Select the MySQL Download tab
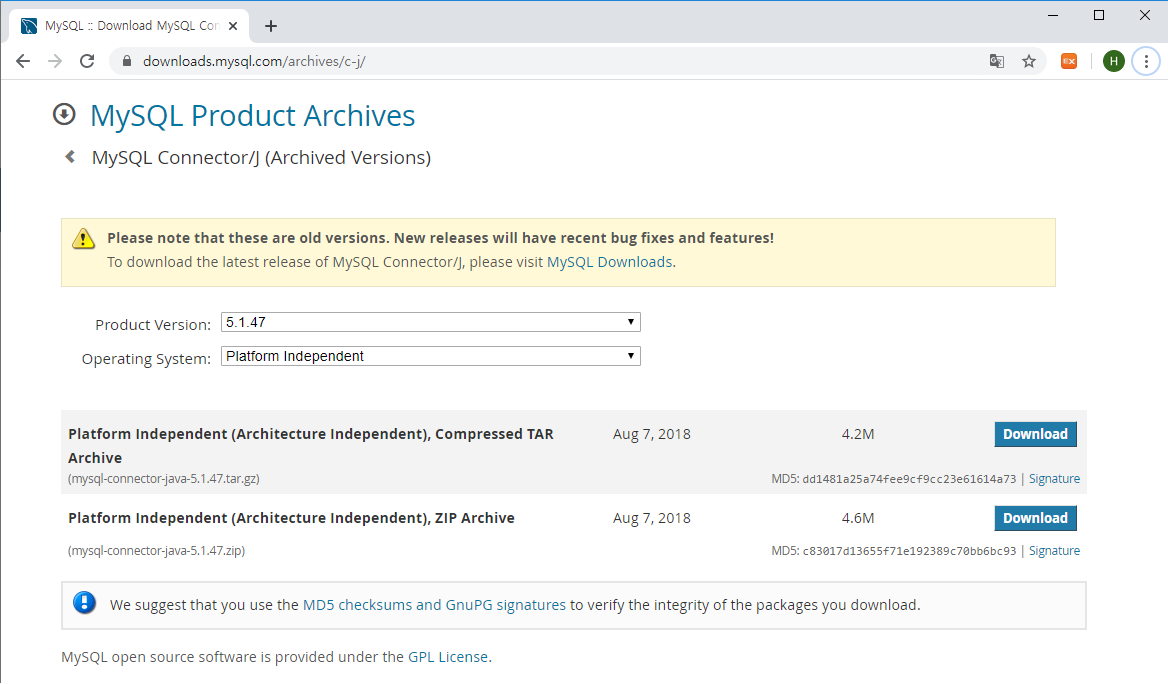The height and width of the screenshot is (684, 1168). [x=131, y=26]
